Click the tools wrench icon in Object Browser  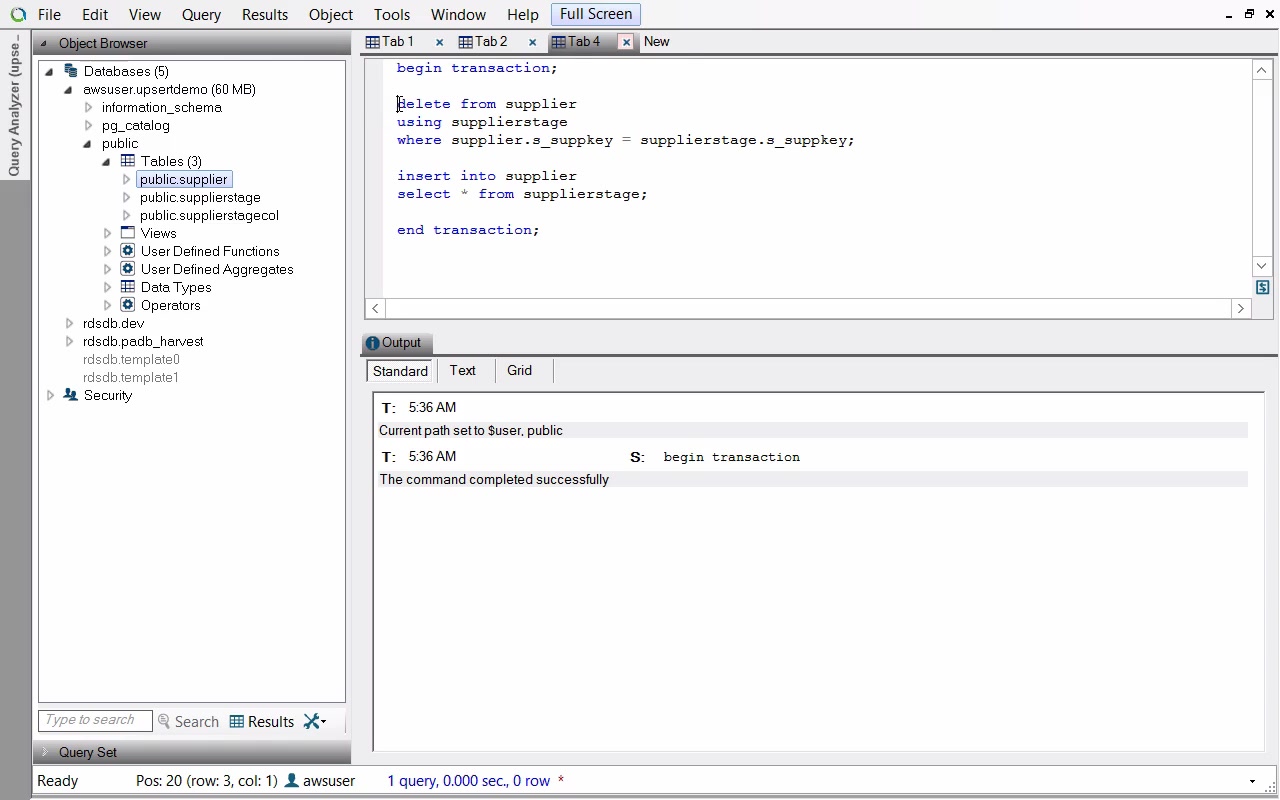[x=313, y=721]
